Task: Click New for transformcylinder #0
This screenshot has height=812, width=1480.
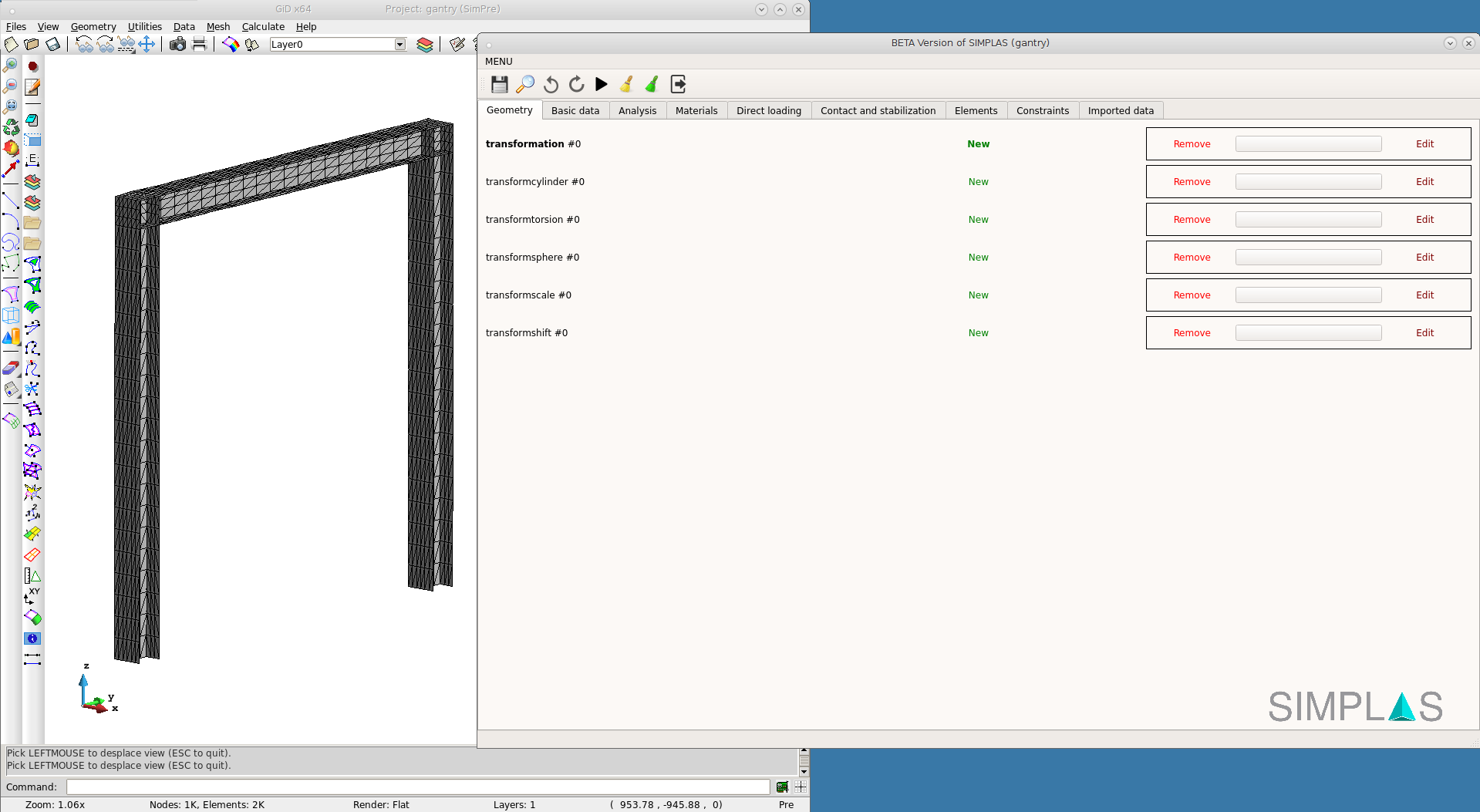Action: click(978, 182)
